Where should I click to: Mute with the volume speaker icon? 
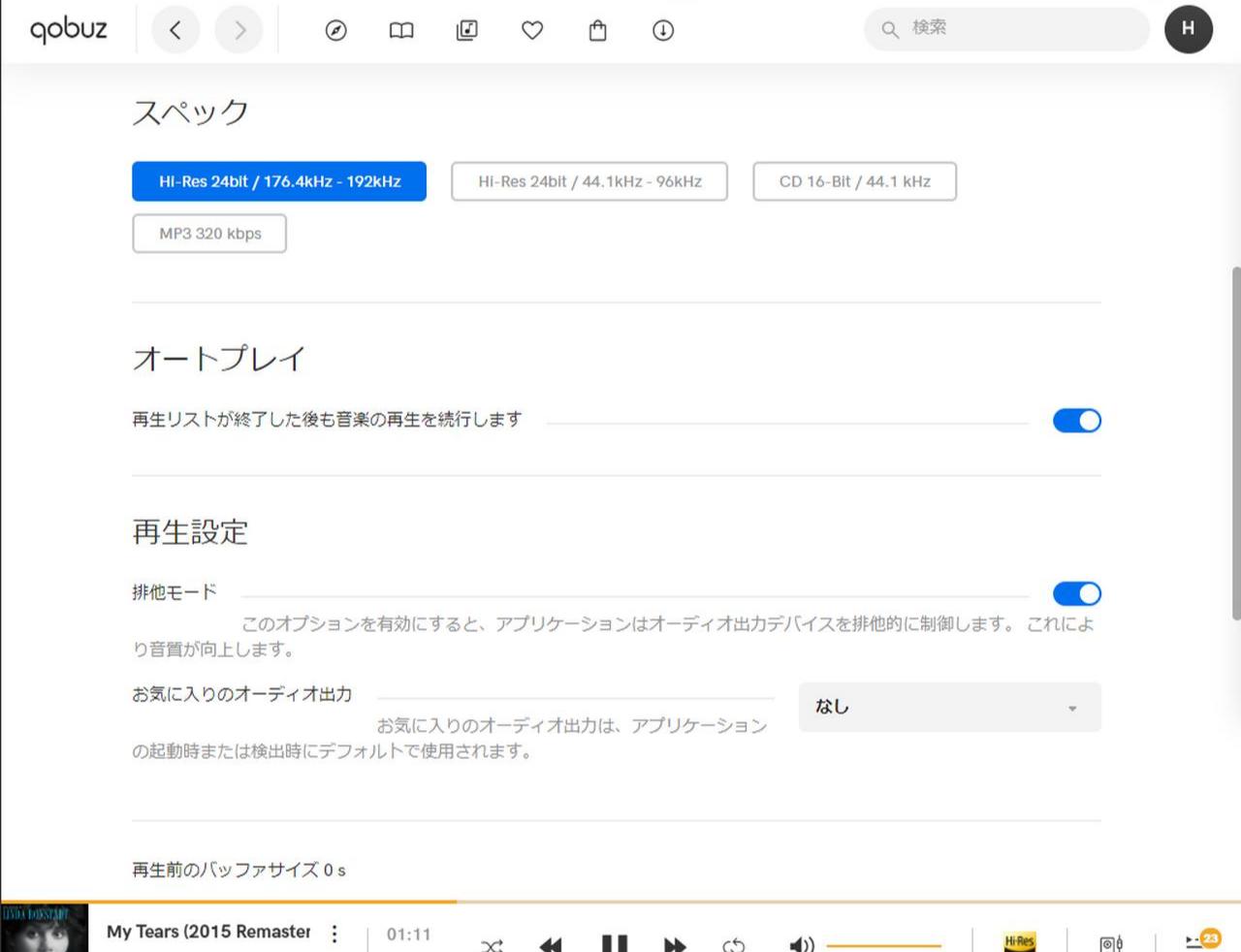801,944
